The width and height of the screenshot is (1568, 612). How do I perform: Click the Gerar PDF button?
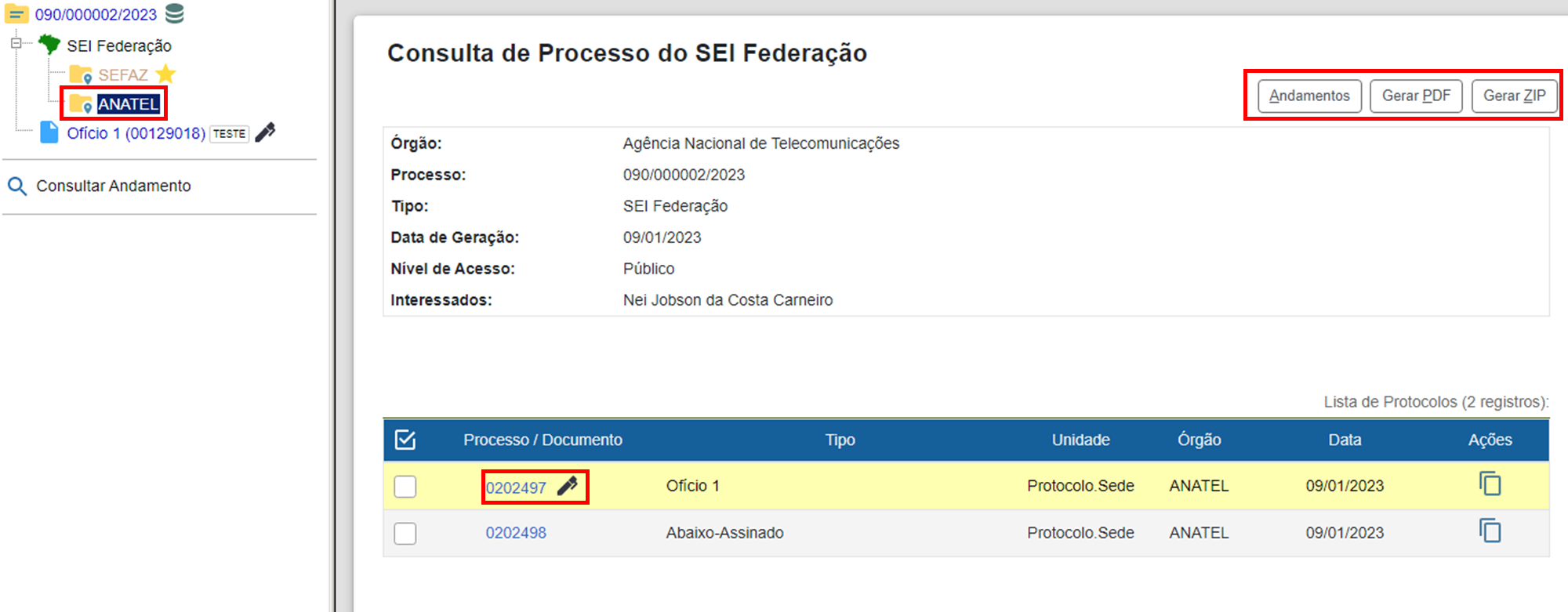[x=1416, y=96]
